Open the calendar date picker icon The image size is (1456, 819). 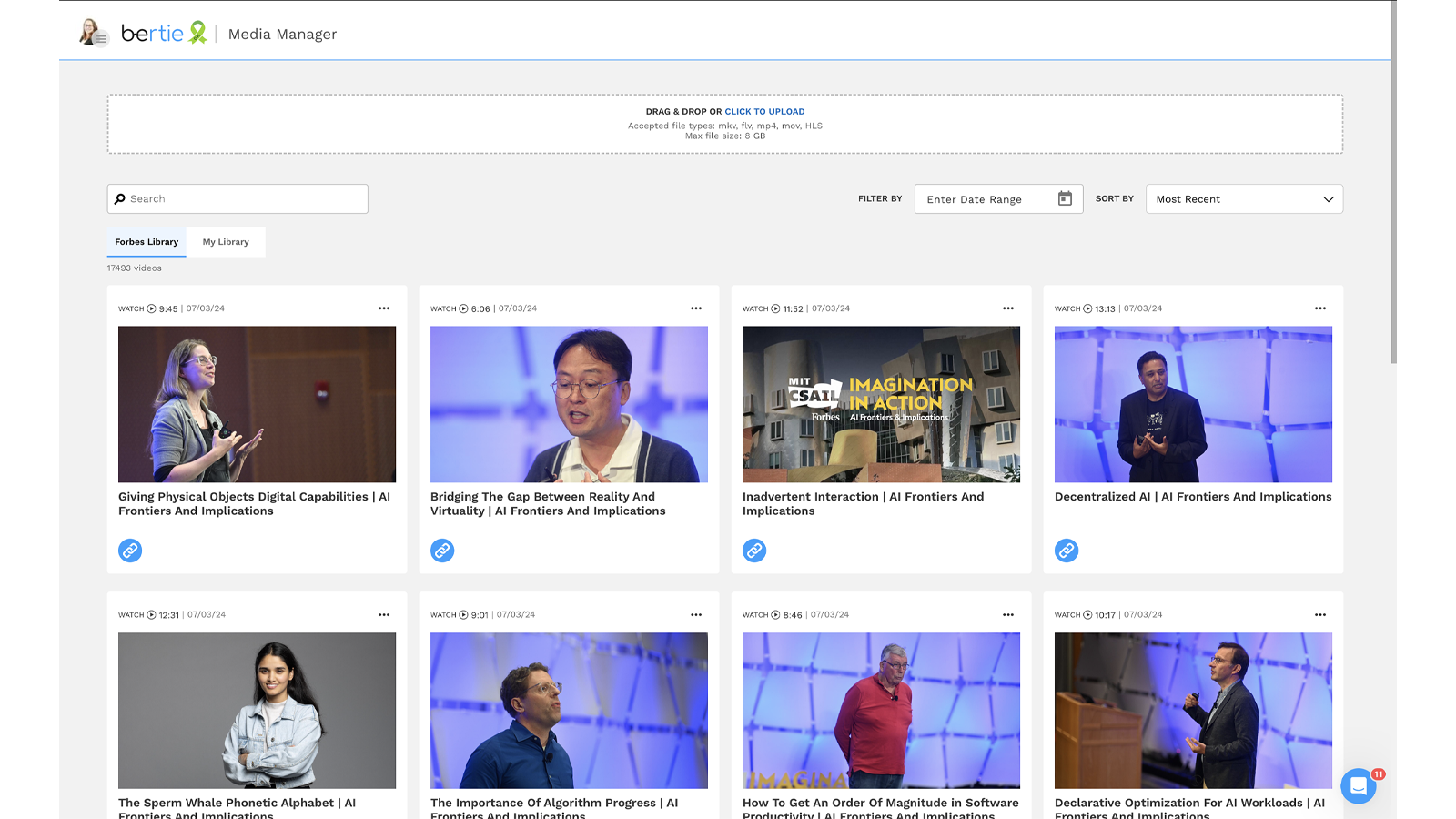pos(1065,198)
